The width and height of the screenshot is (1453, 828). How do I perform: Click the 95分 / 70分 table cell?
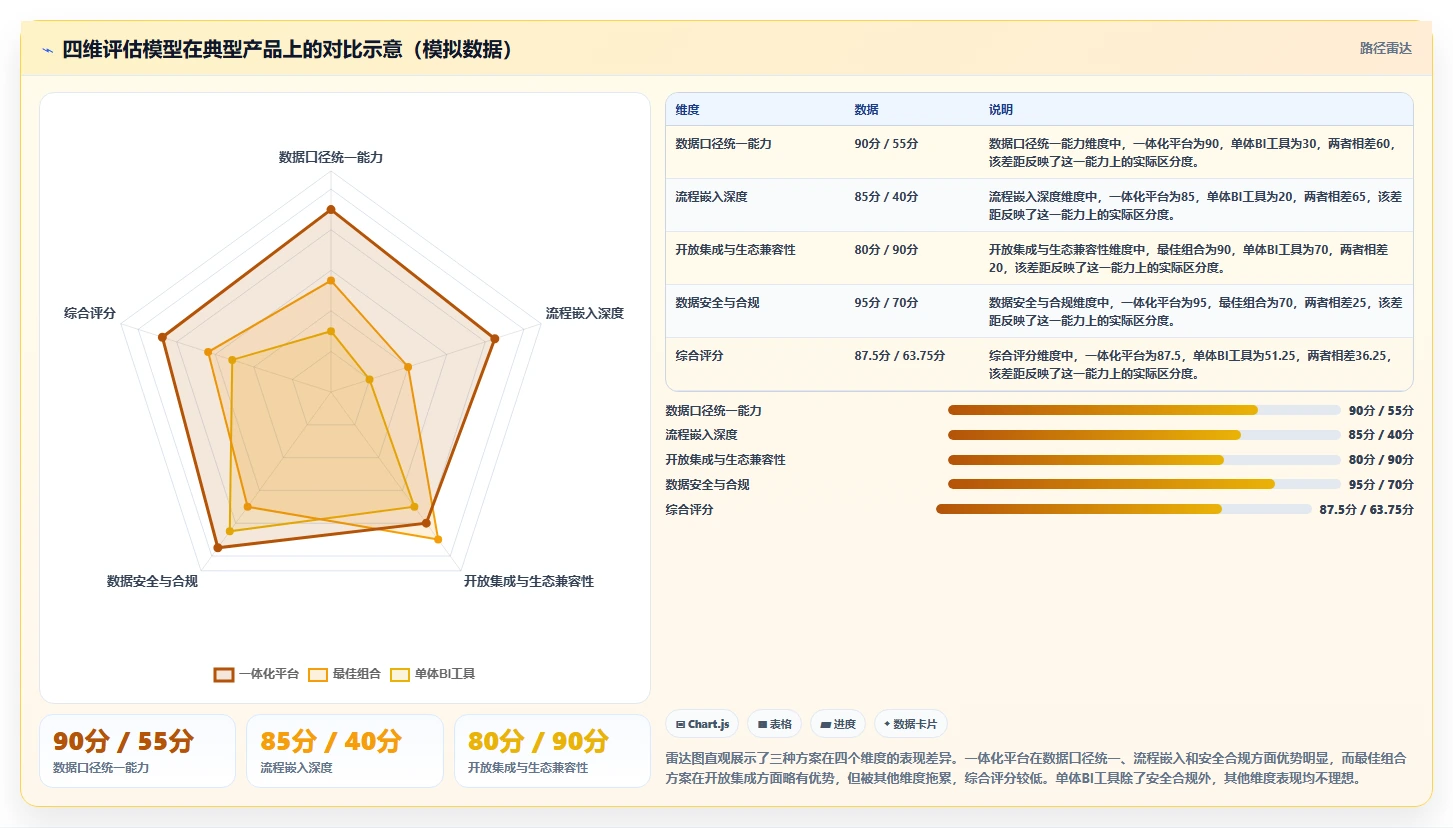886,303
